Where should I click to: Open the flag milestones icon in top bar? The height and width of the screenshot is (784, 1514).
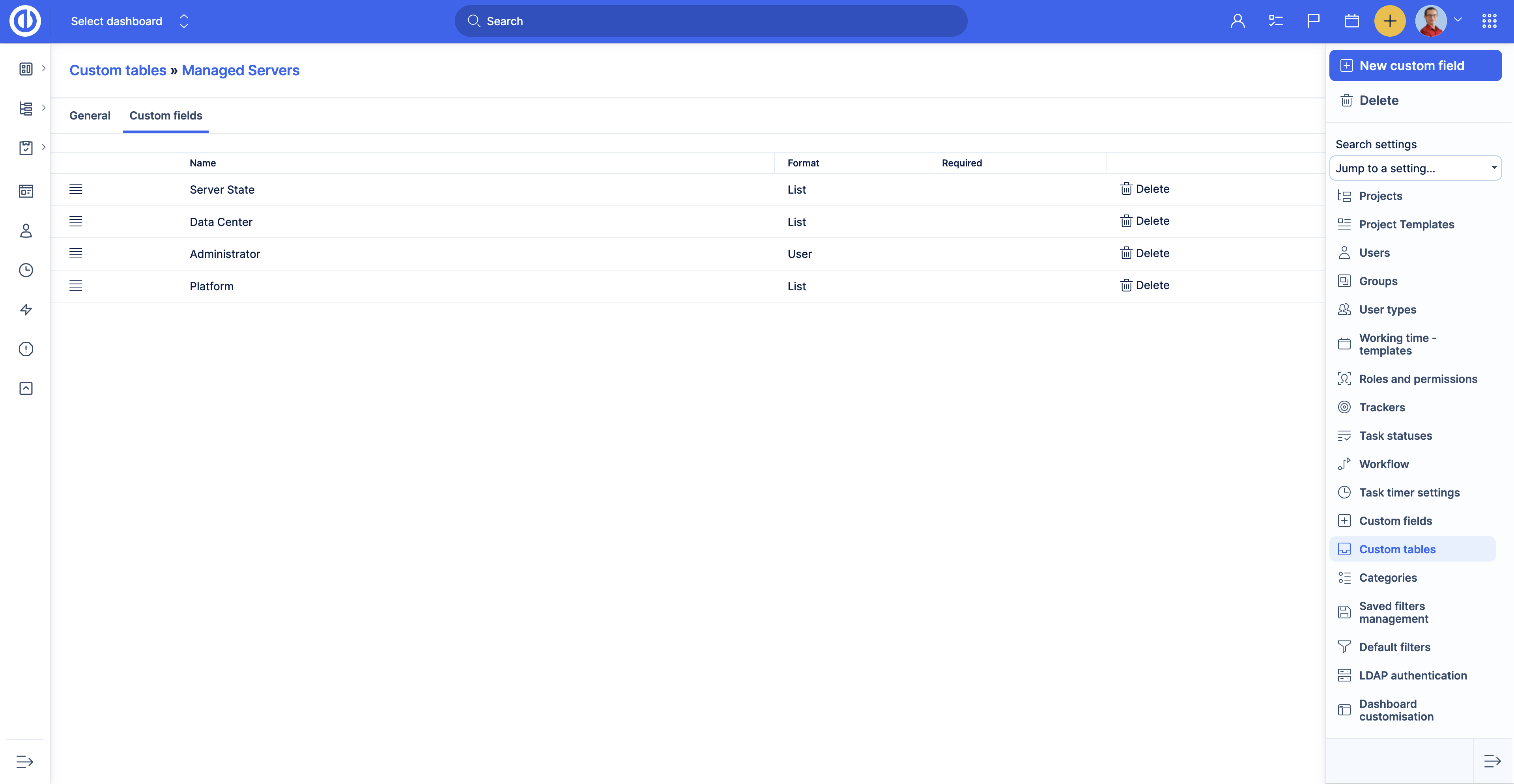(1313, 21)
